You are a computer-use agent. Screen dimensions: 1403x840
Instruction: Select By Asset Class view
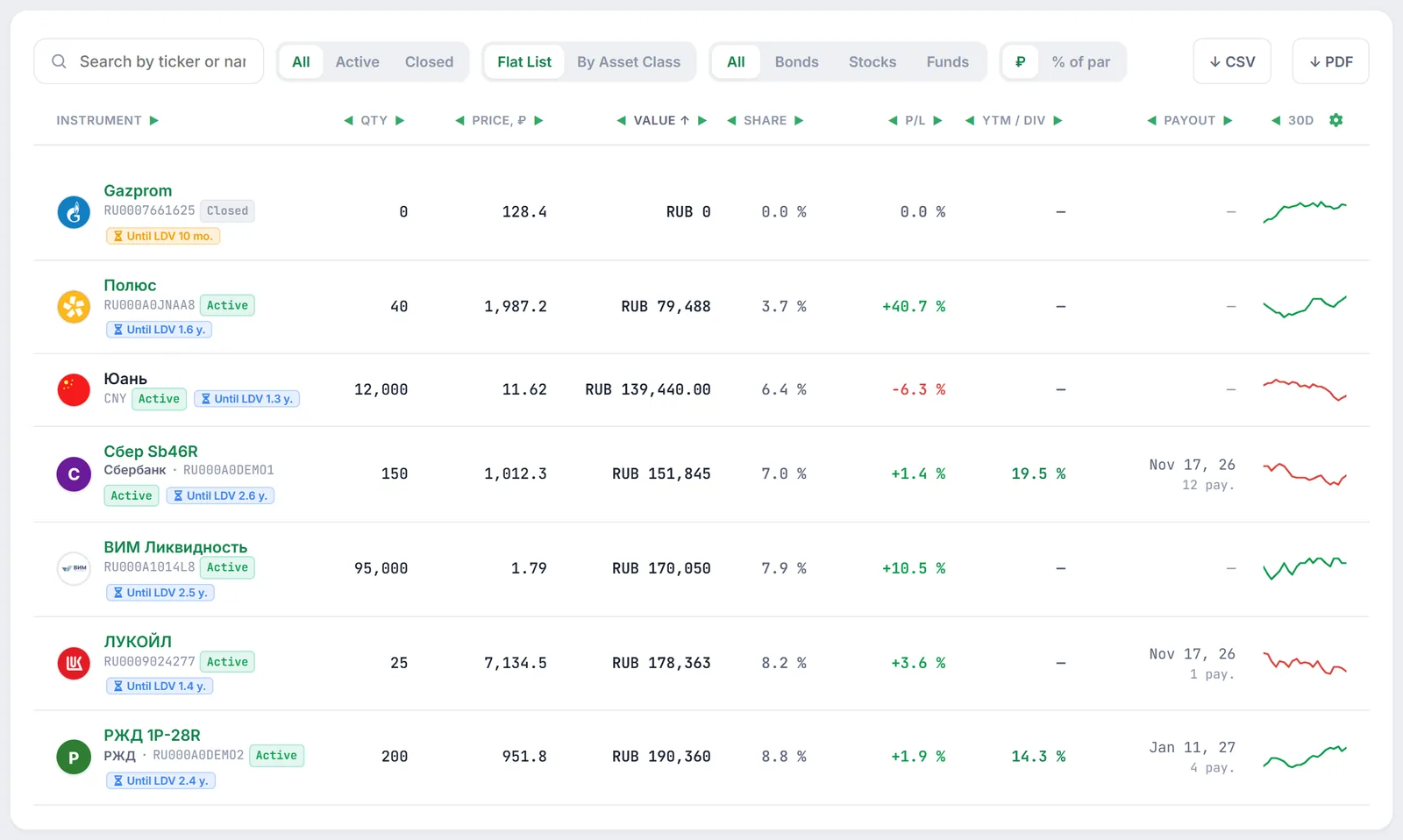tap(629, 61)
